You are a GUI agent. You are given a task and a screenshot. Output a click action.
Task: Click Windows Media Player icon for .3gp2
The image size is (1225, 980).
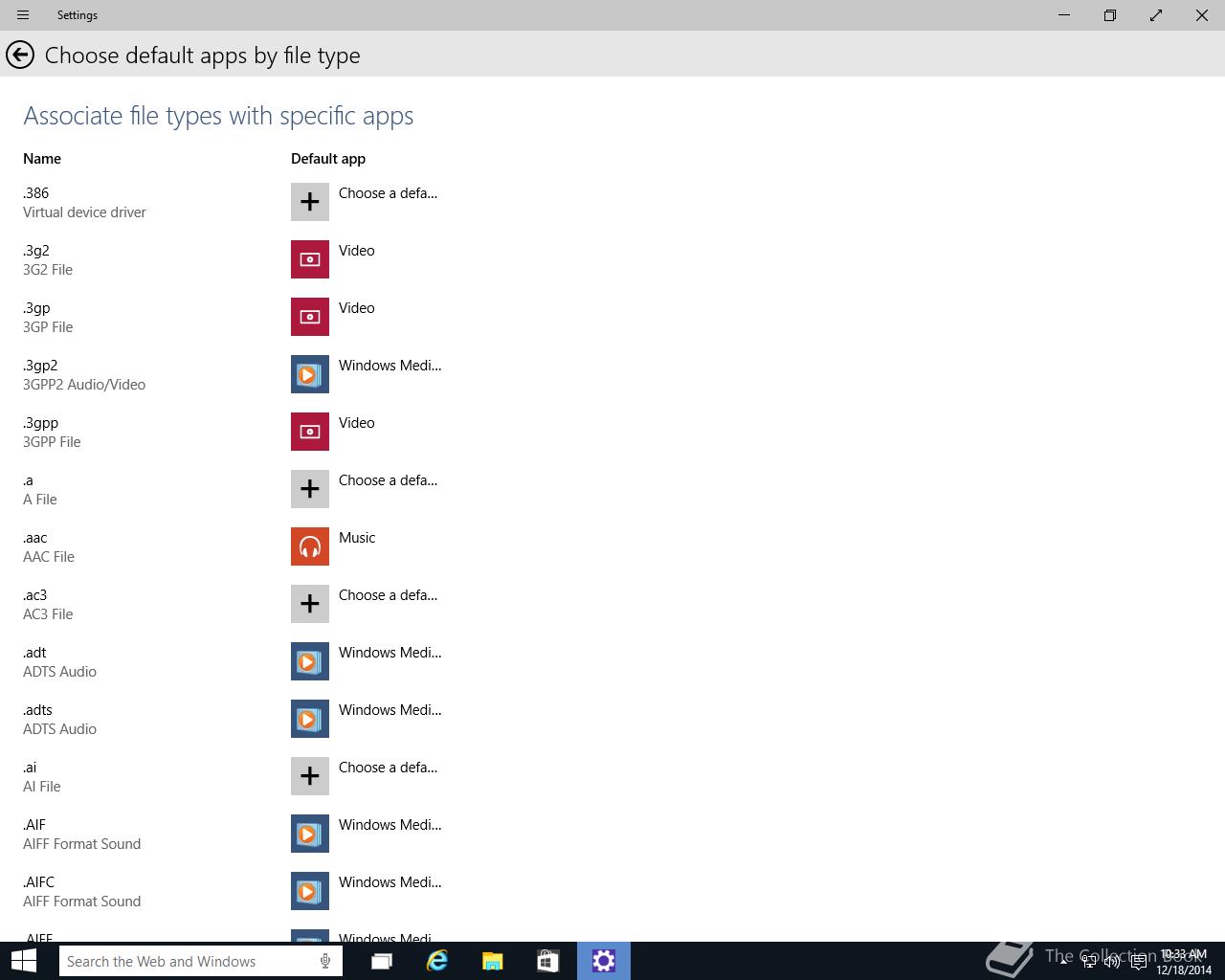point(310,374)
